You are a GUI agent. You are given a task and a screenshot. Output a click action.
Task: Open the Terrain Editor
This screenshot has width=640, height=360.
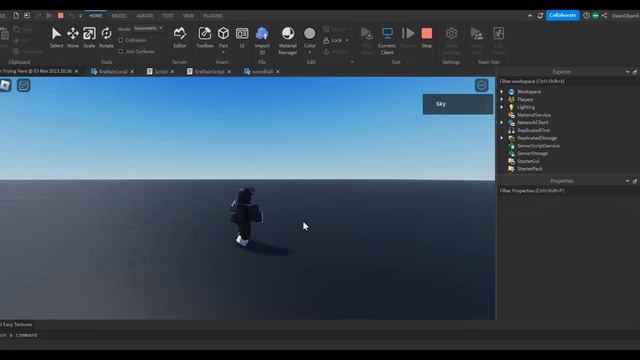[x=180, y=37]
